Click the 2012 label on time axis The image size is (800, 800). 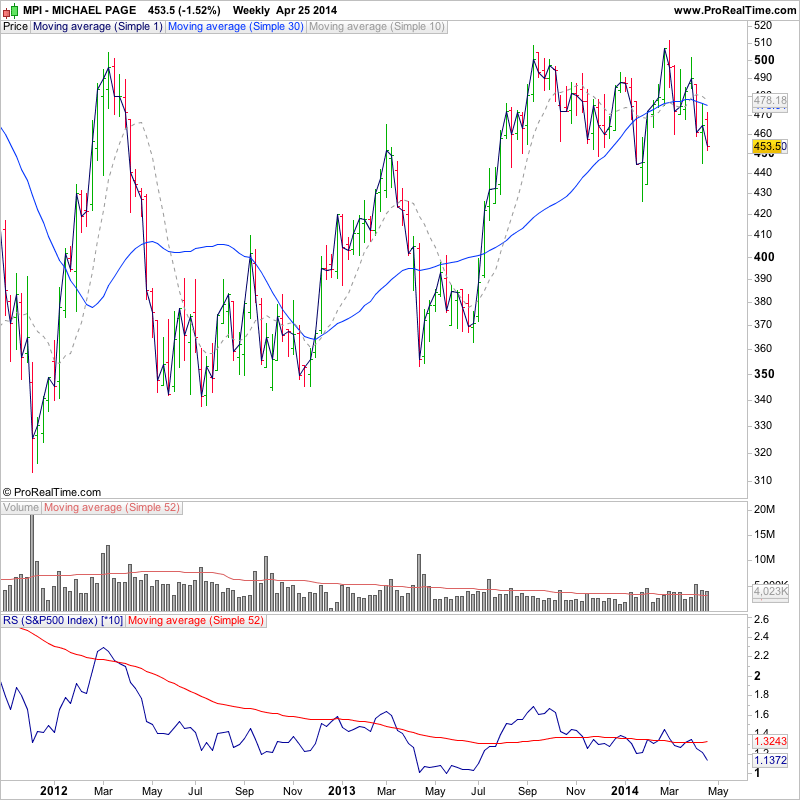point(54,790)
